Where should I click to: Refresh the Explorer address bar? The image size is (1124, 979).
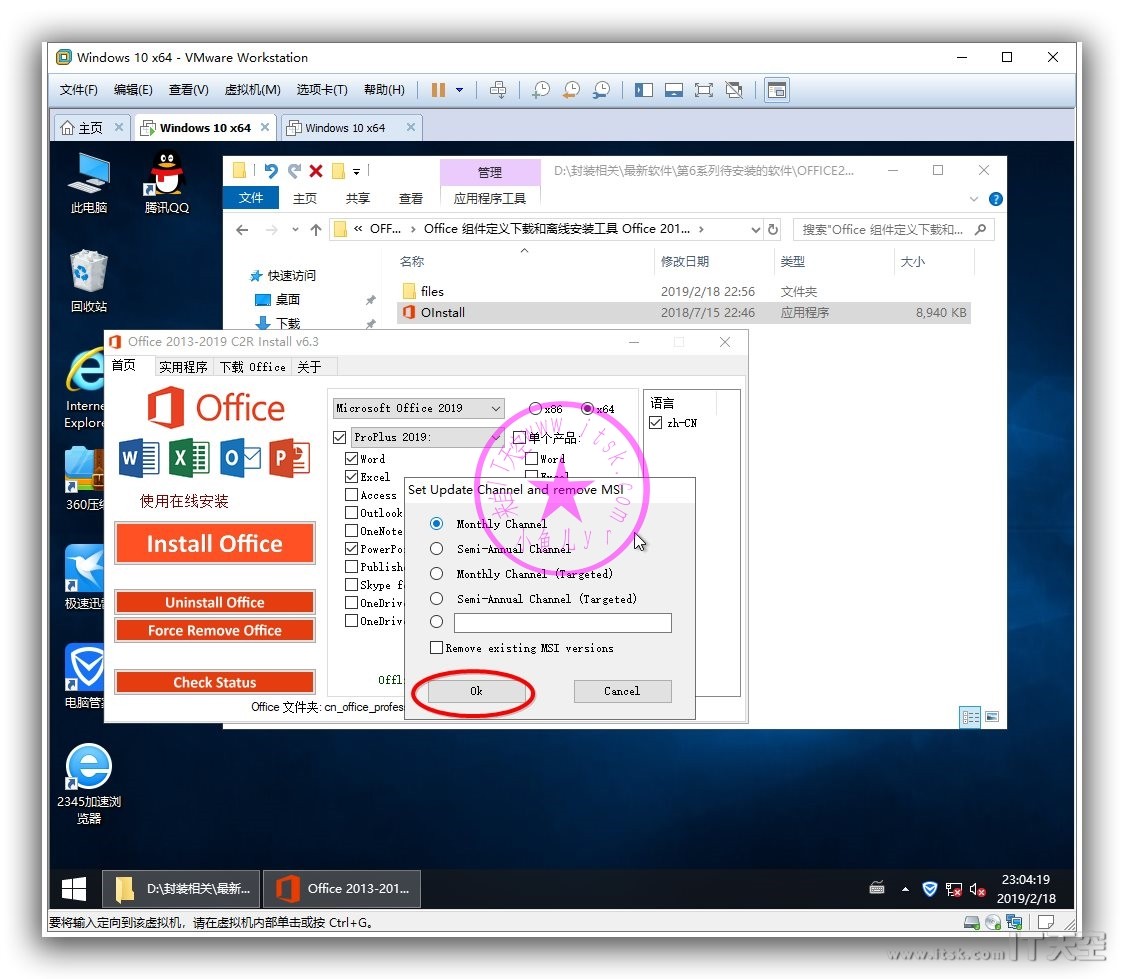pos(773,229)
